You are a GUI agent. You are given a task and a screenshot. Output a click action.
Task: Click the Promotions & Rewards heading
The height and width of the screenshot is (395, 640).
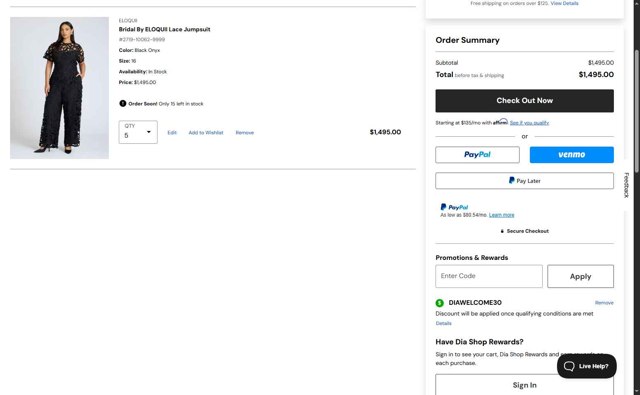coord(471,257)
